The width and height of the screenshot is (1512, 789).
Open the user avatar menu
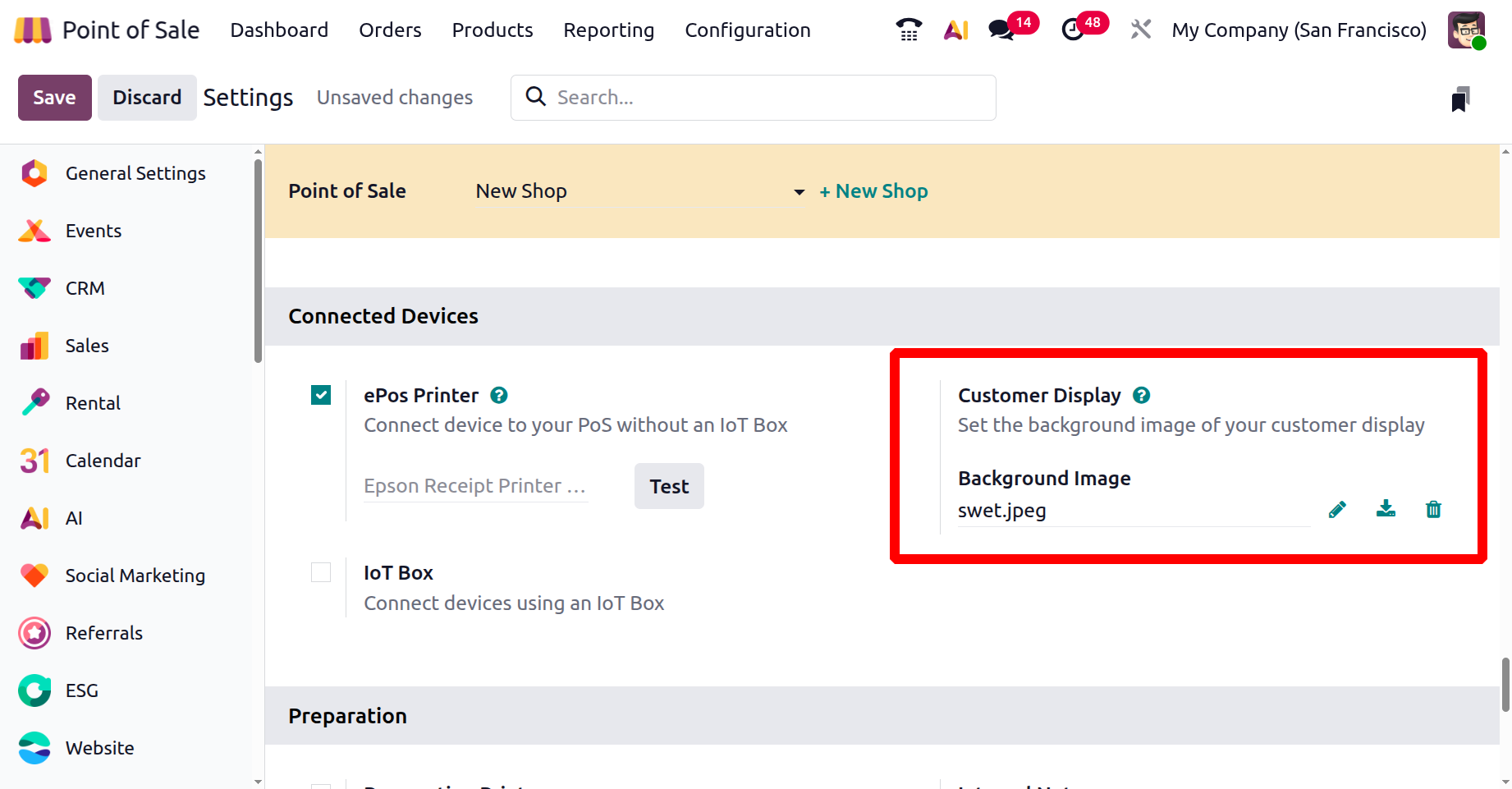pos(1466,30)
